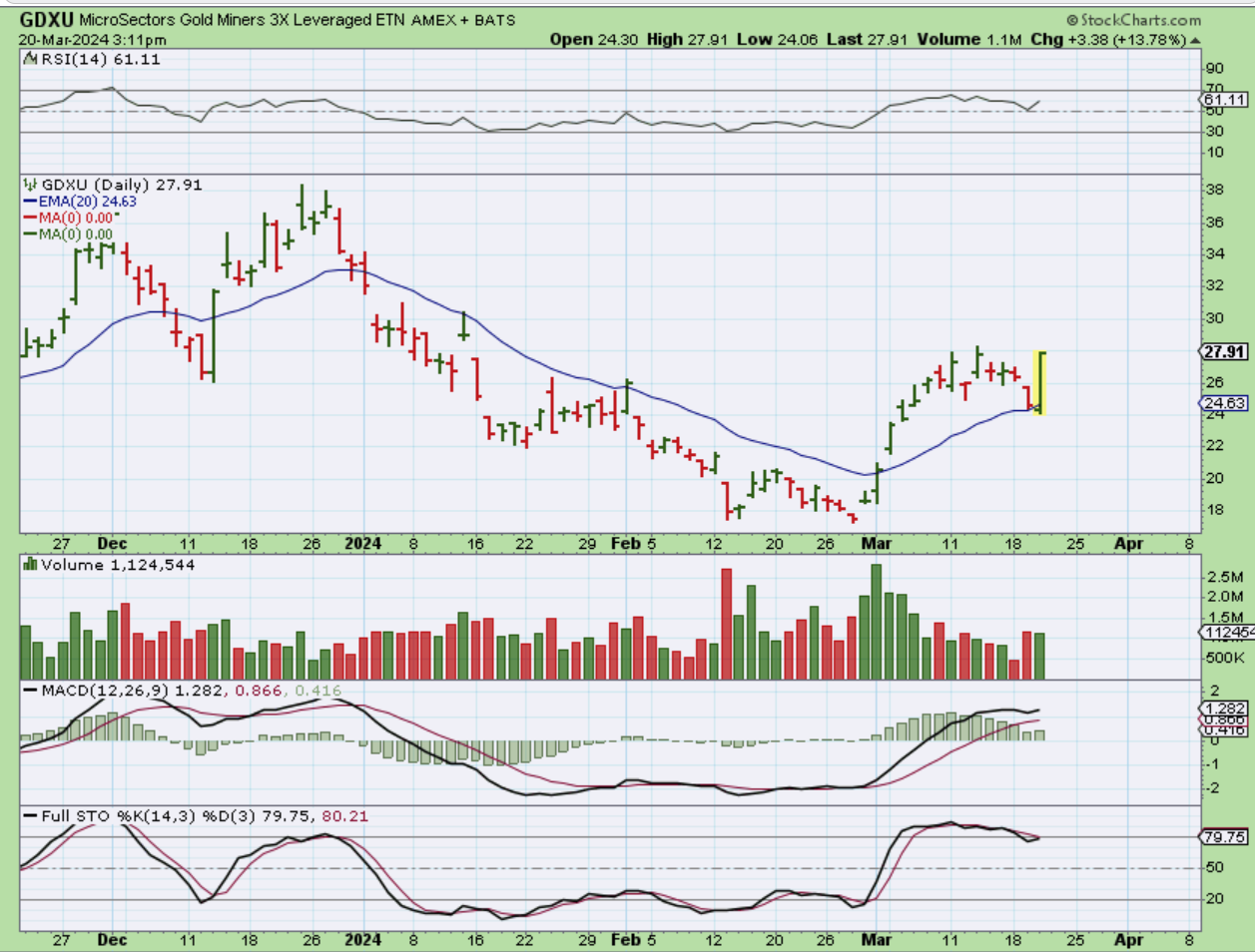
Task: Click the Feb label on the bottom date axis
Action: pyautogui.click(x=625, y=939)
